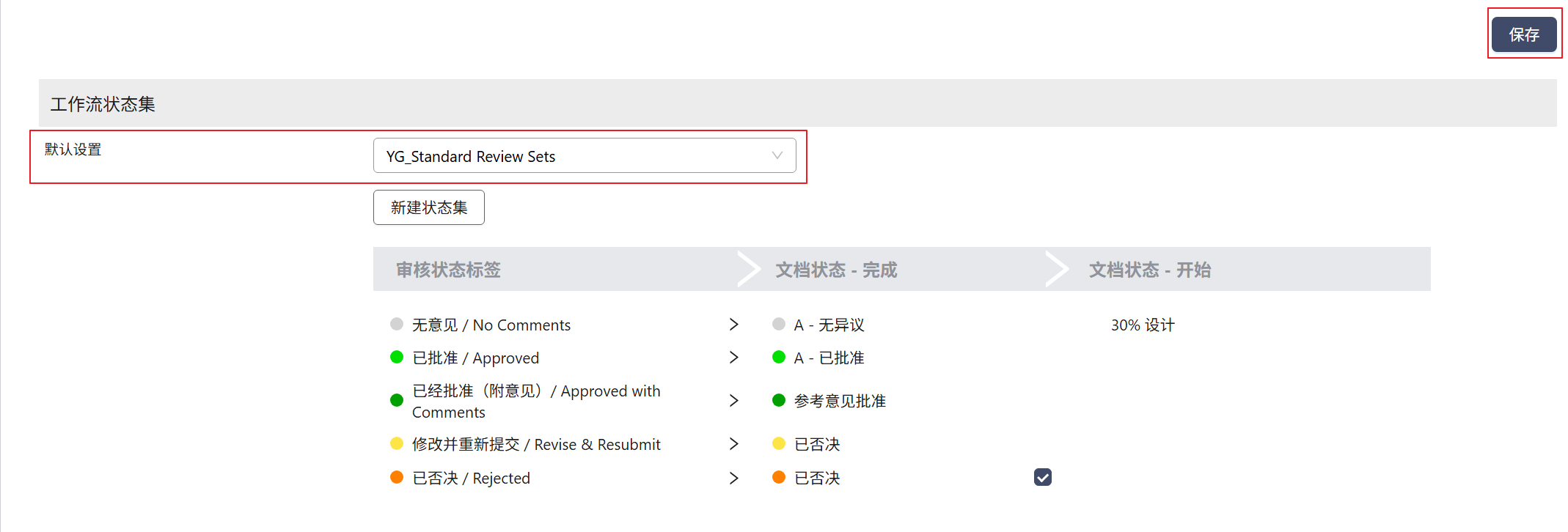Click arrow next to 已批准 / Approved

pos(733,358)
